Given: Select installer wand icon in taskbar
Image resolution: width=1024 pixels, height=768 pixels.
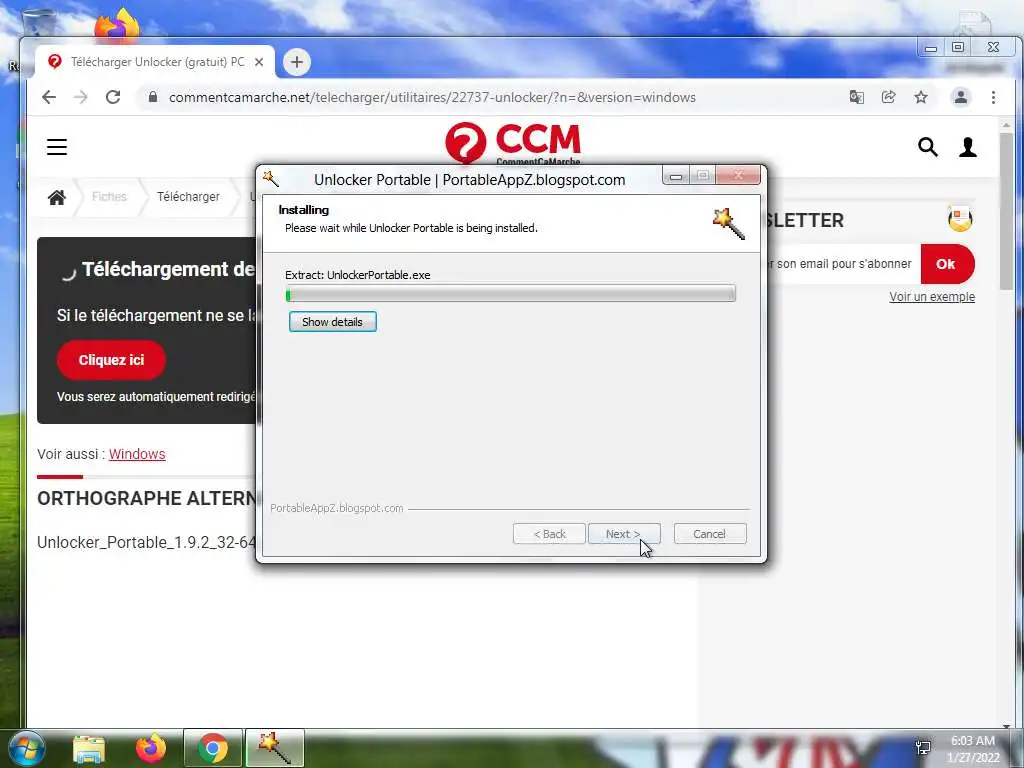Looking at the screenshot, I should click(x=274, y=748).
